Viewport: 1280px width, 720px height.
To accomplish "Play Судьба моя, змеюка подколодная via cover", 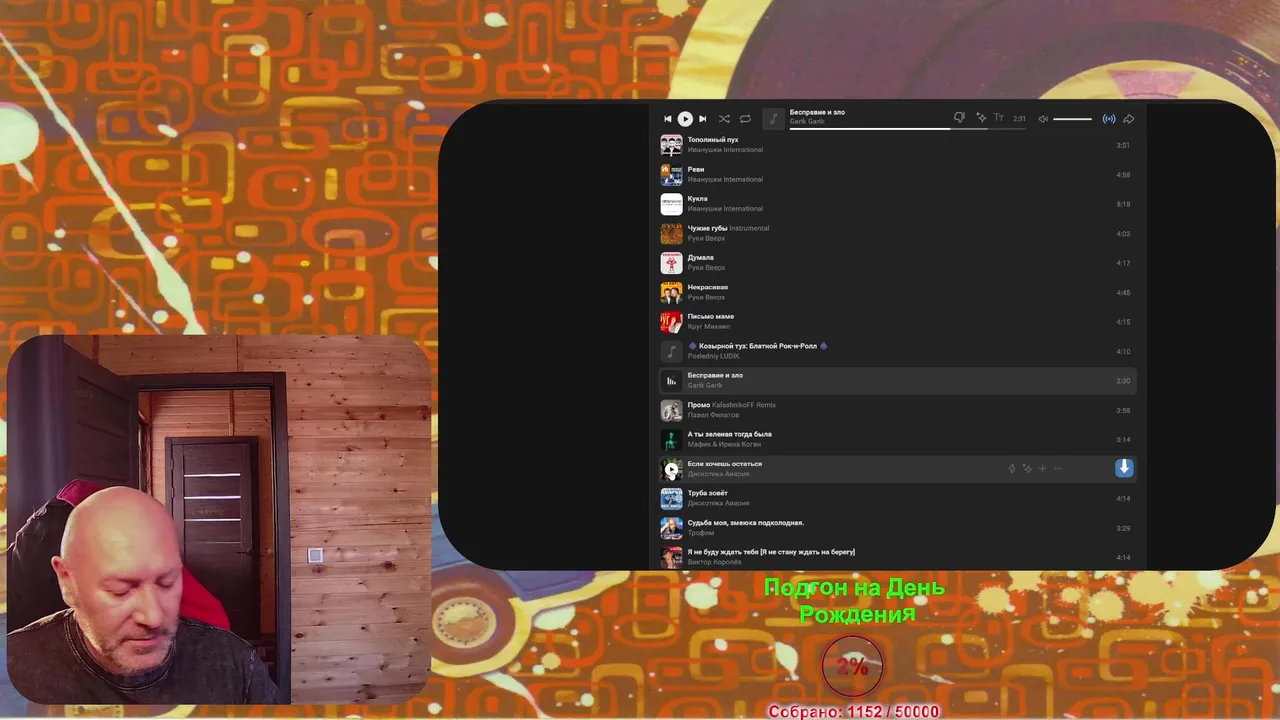I will pyautogui.click(x=671, y=528).
